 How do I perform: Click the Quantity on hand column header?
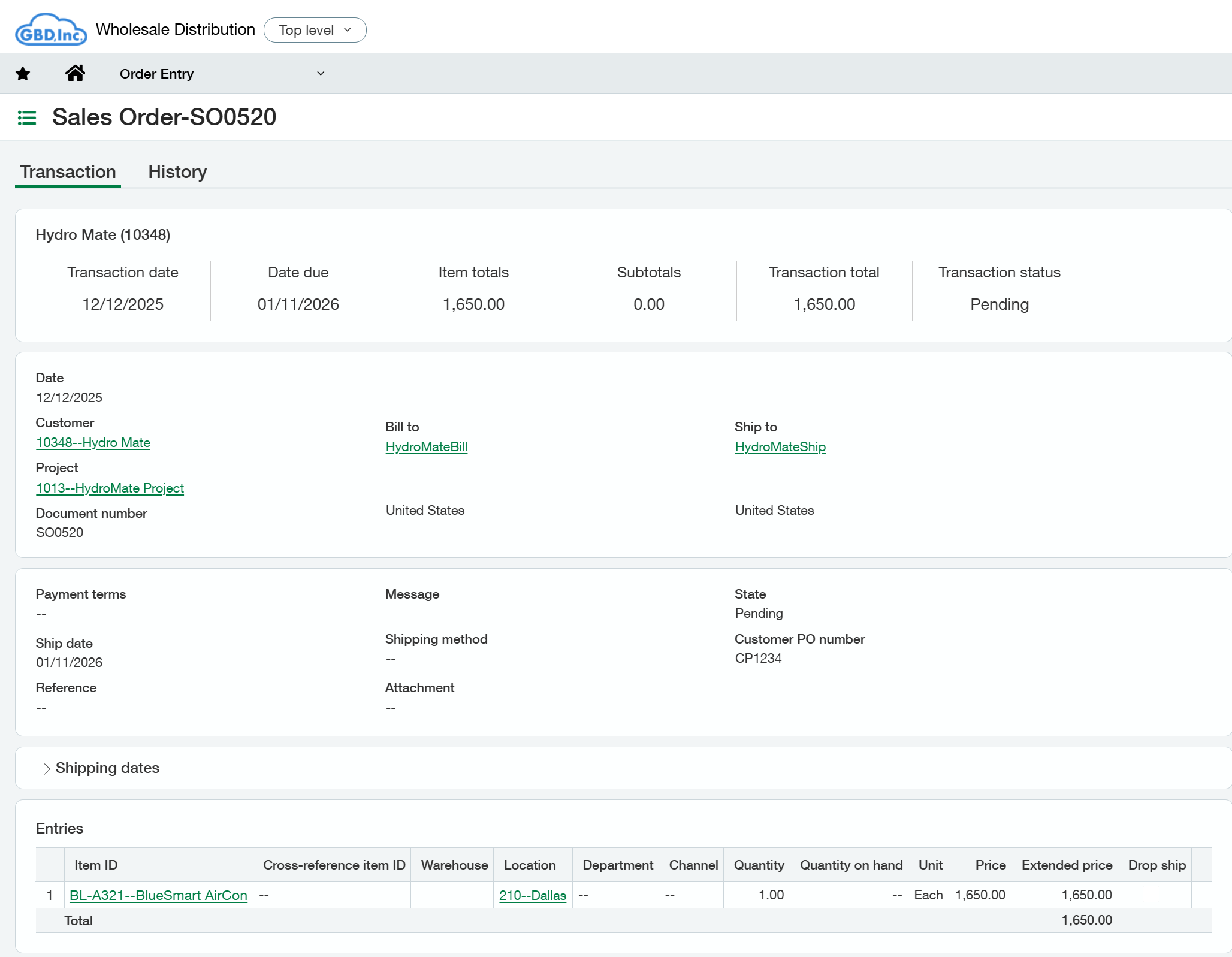click(850, 865)
